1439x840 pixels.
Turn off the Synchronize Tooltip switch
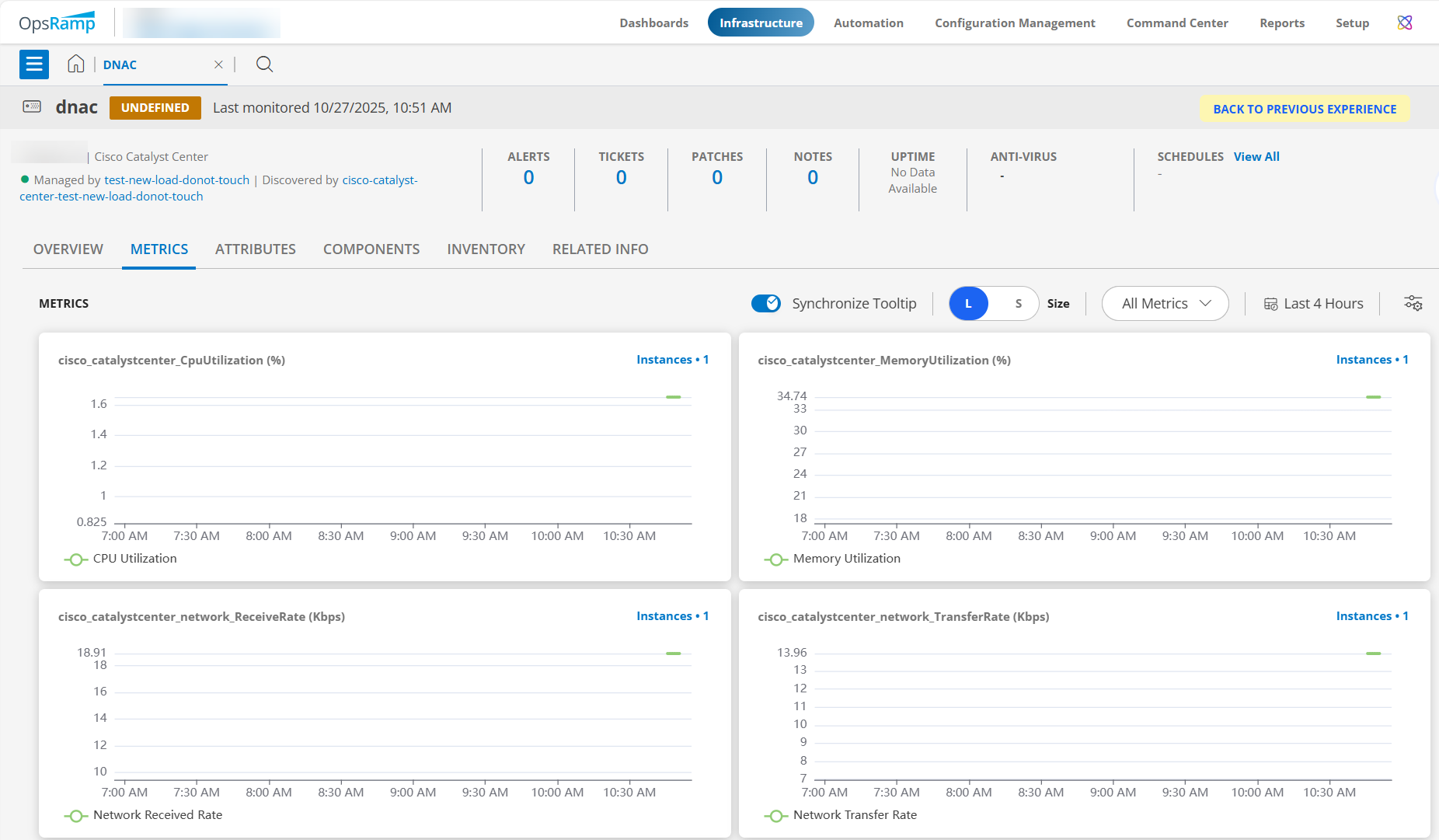765,303
